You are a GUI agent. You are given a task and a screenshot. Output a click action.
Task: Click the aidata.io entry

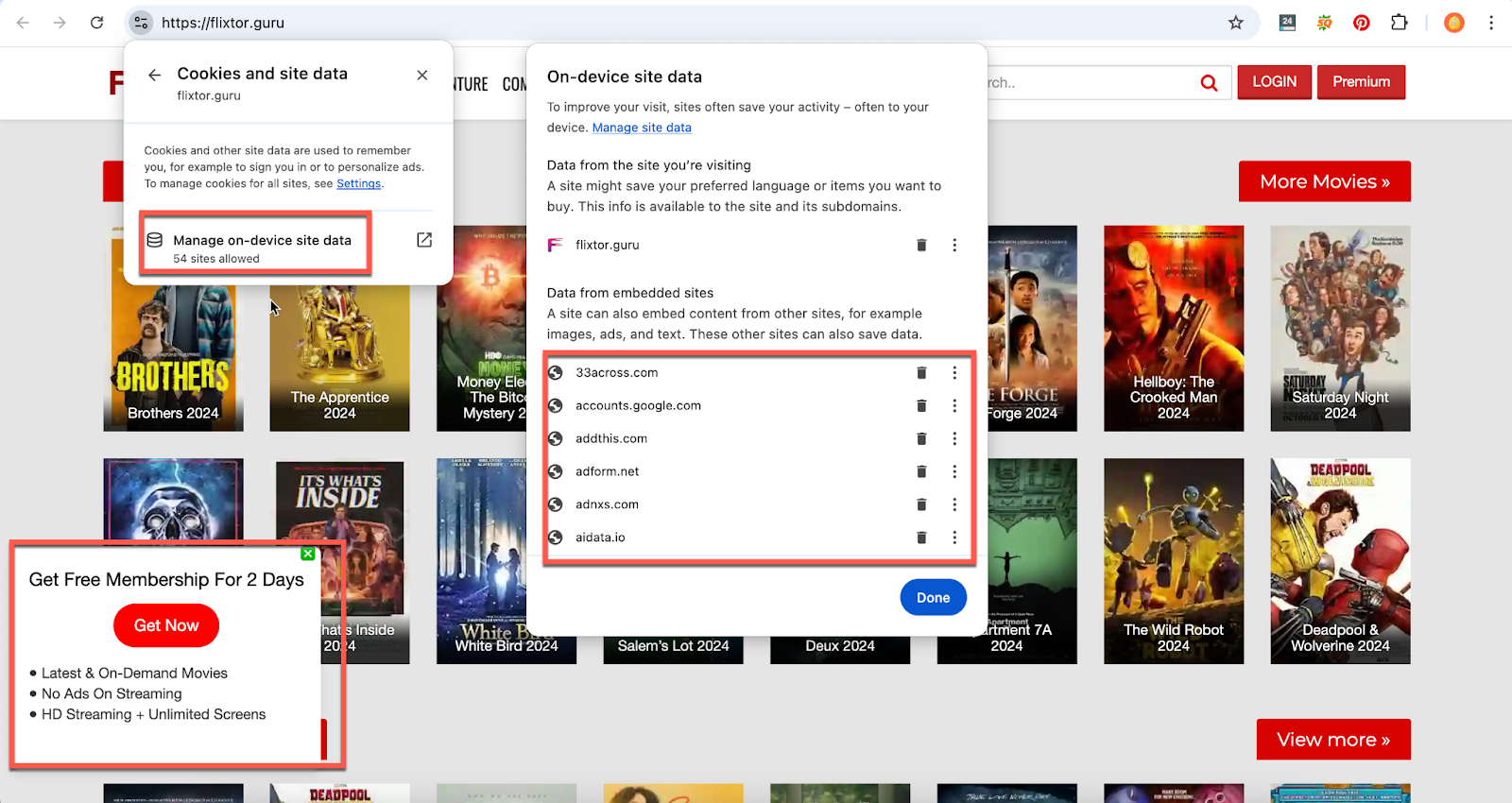click(600, 538)
